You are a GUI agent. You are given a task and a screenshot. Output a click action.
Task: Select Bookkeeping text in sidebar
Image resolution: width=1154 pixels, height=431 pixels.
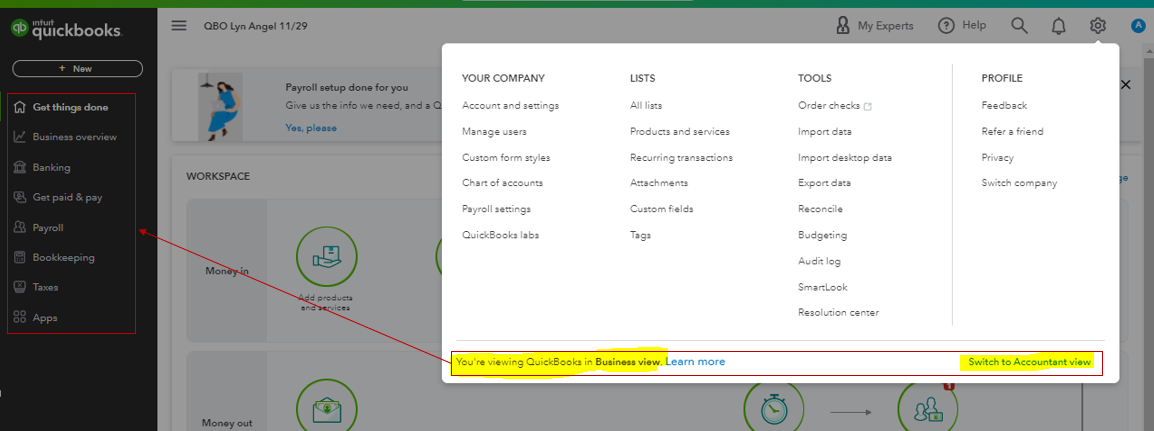coord(63,257)
